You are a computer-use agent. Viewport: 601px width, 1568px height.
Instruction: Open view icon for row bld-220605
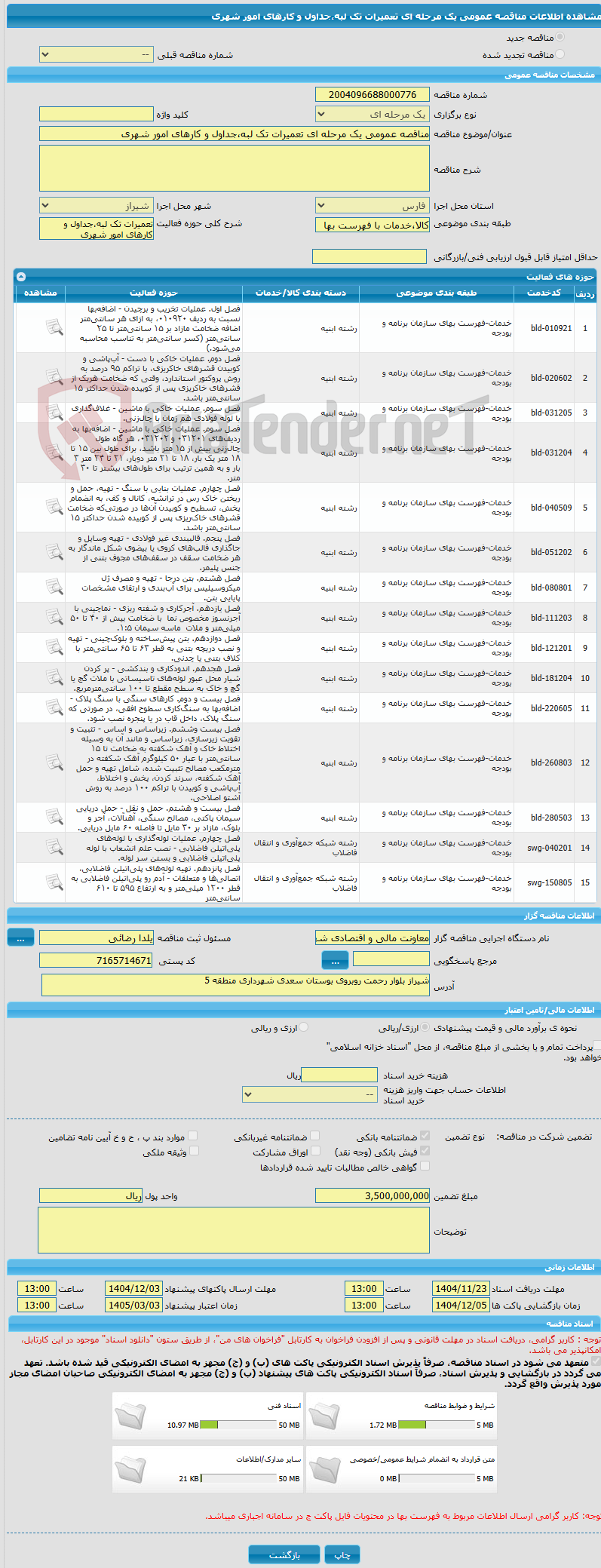click(54, 707)
